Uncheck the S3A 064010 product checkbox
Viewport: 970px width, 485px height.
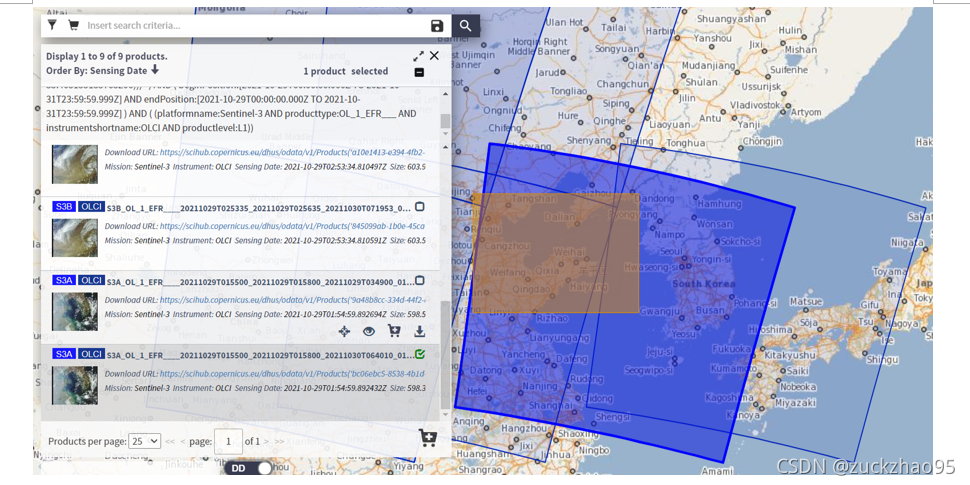click(x=420, y=354)
